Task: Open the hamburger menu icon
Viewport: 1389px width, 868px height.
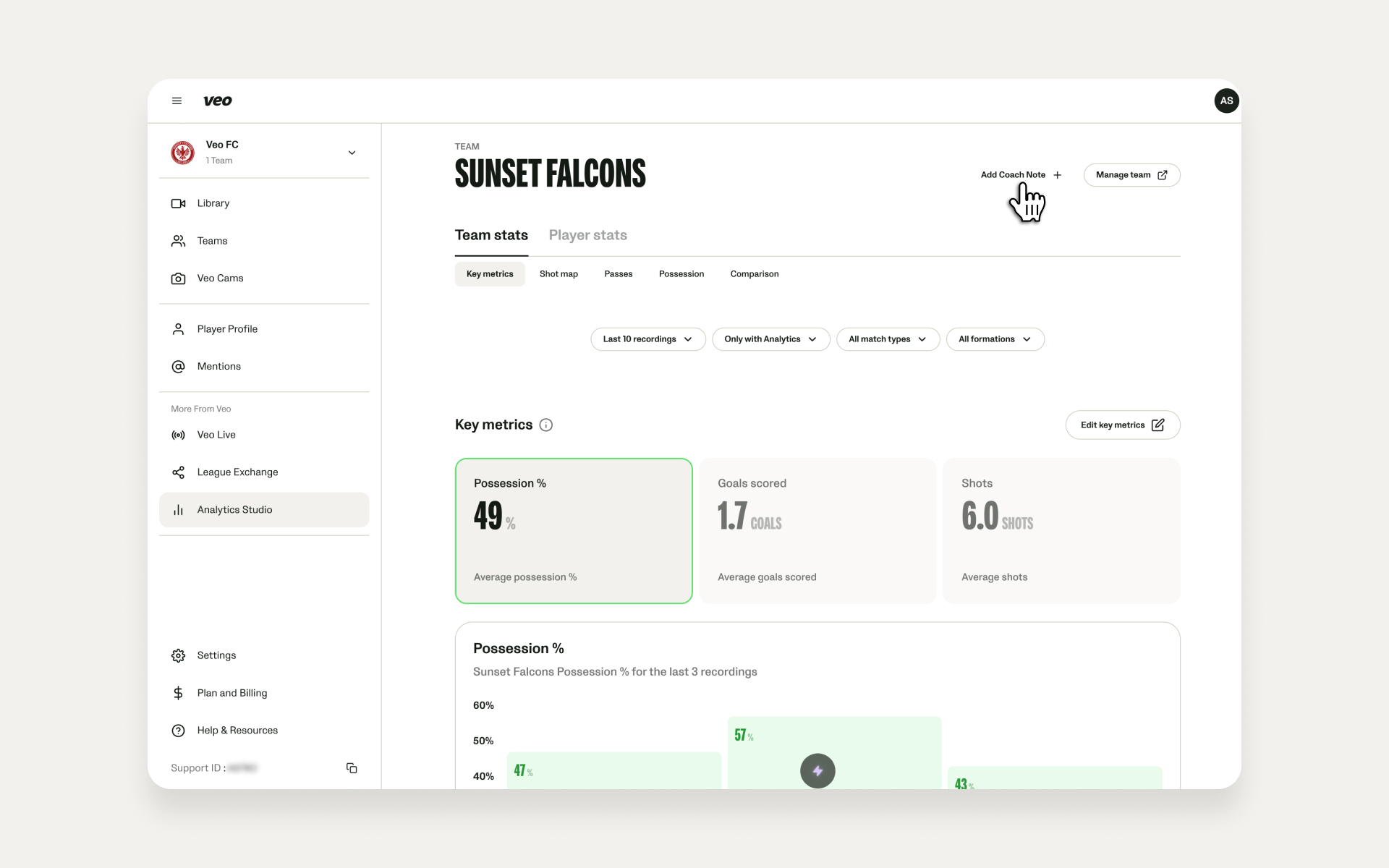Action: (177, 101)
